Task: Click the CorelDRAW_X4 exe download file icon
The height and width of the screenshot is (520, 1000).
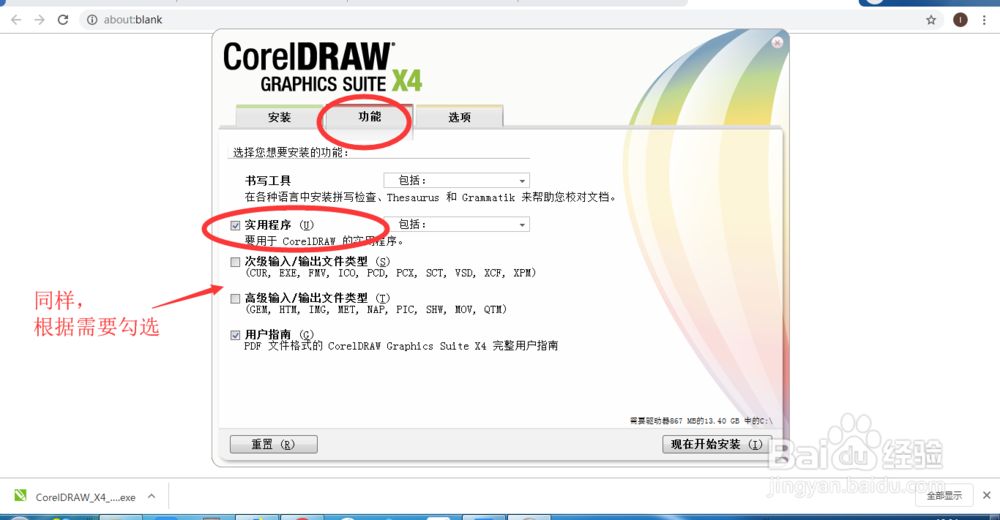Action: point(20,495)
